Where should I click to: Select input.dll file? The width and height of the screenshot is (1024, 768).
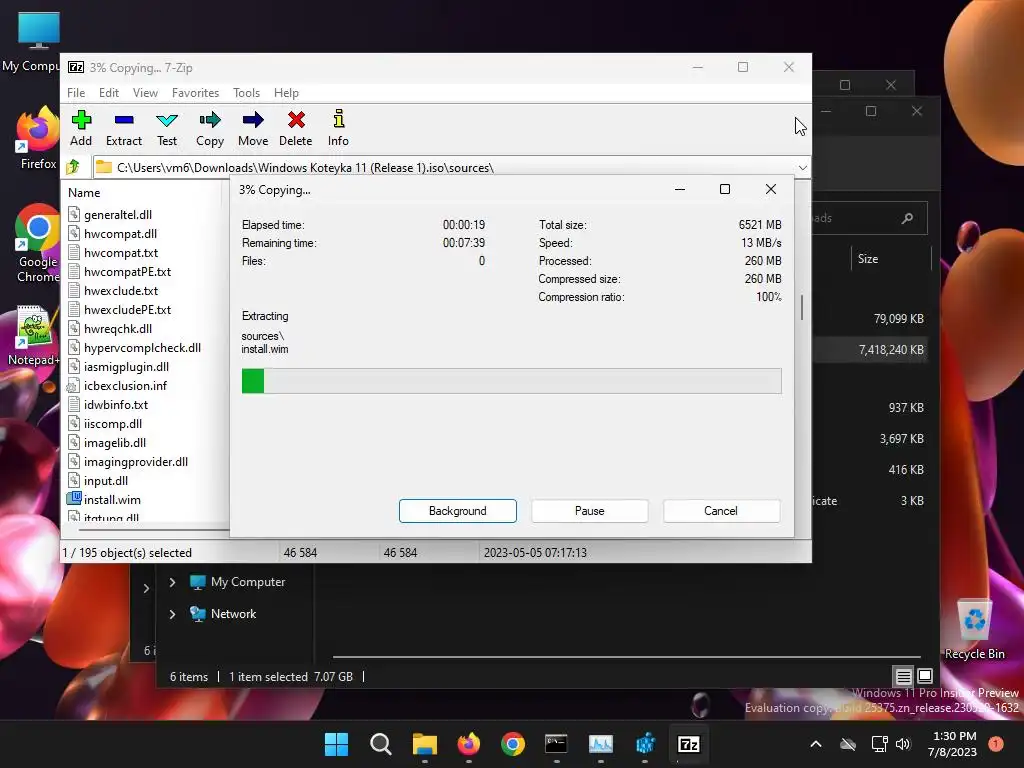(106, 480)
